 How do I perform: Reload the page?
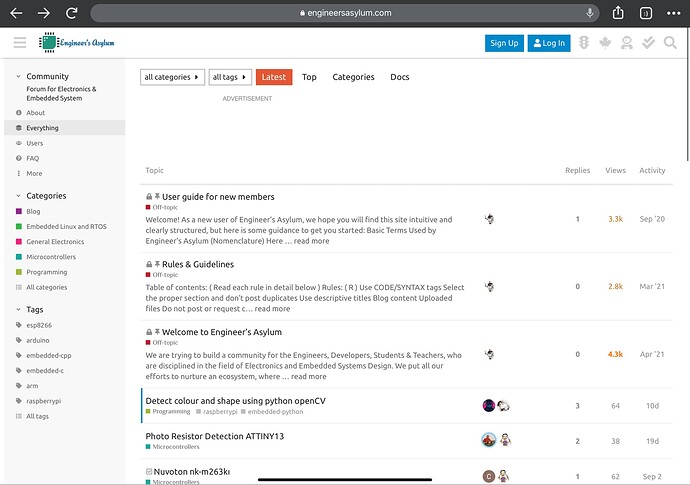click(x=72, y=13)
